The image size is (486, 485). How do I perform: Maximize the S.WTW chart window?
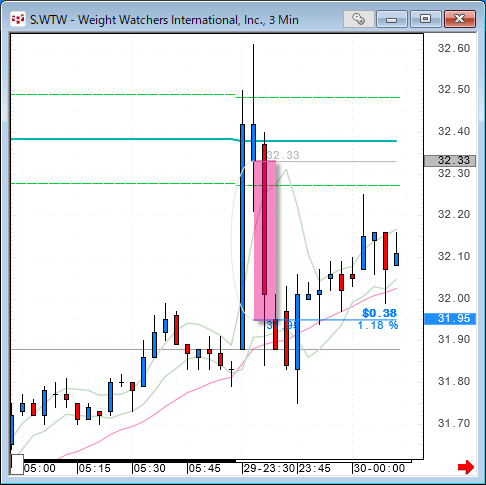(426, 19)
